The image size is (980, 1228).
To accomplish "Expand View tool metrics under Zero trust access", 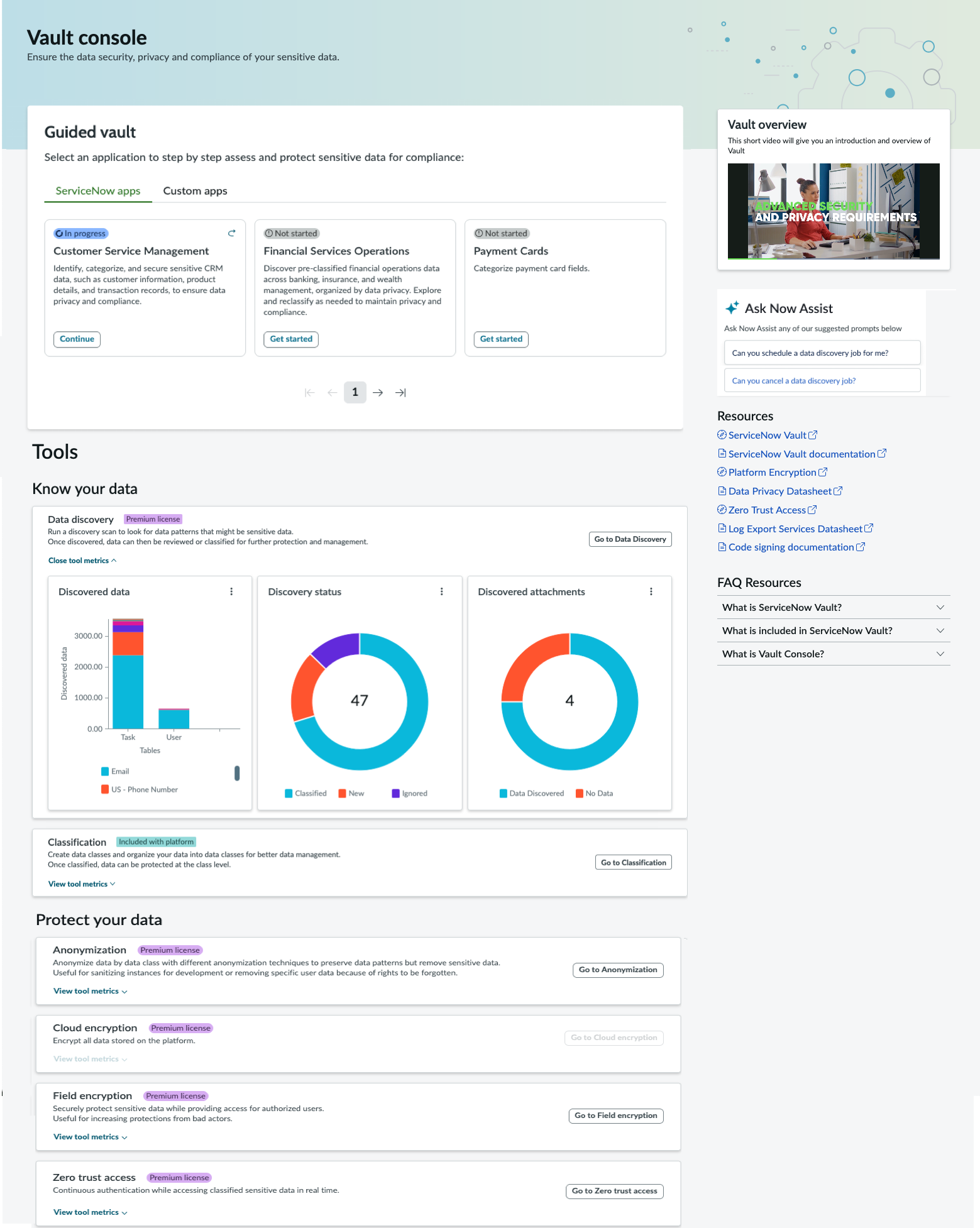I will click(91, 1212).
